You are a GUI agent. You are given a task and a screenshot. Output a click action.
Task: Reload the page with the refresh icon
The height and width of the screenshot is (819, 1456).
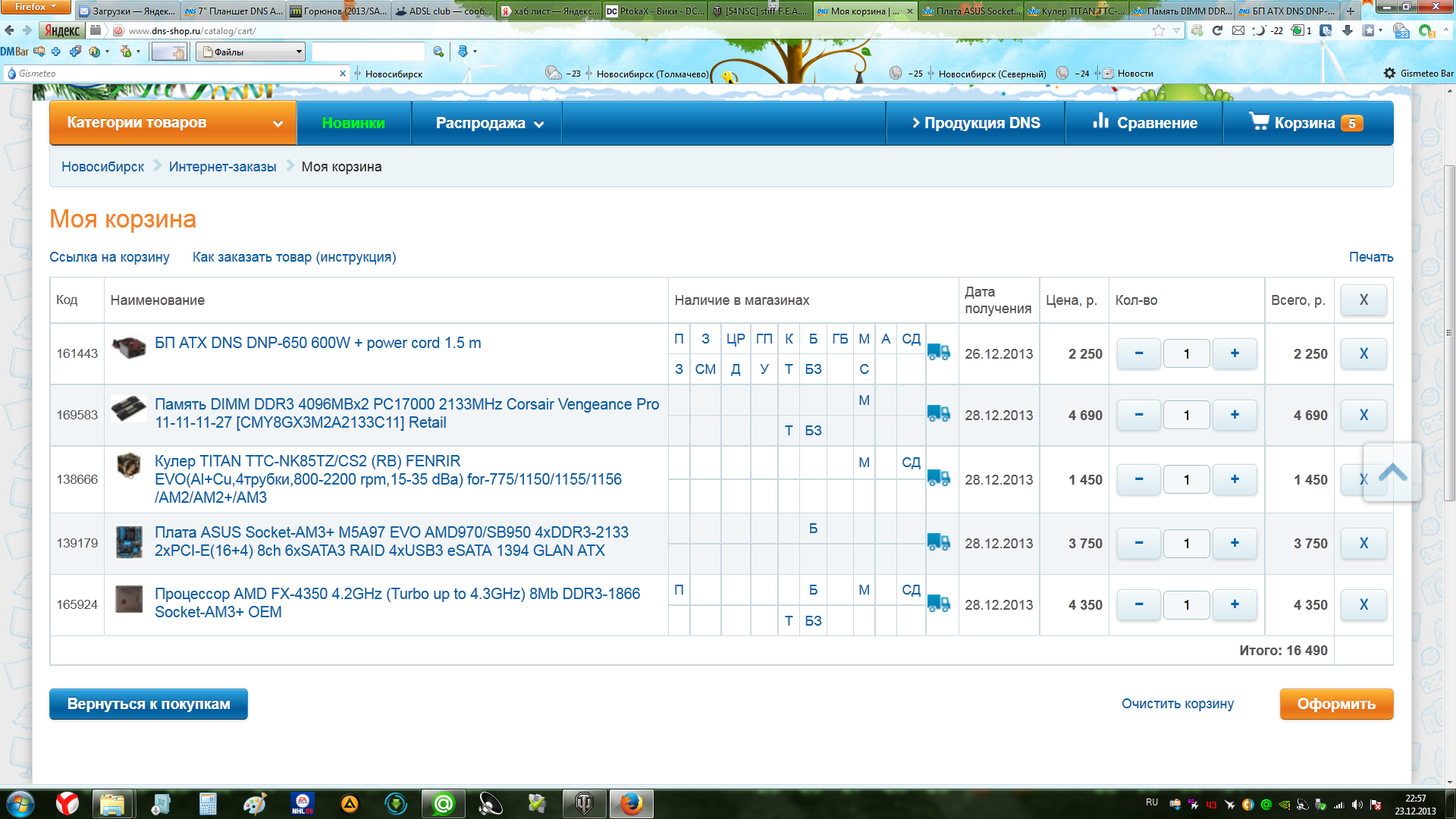1218,30
